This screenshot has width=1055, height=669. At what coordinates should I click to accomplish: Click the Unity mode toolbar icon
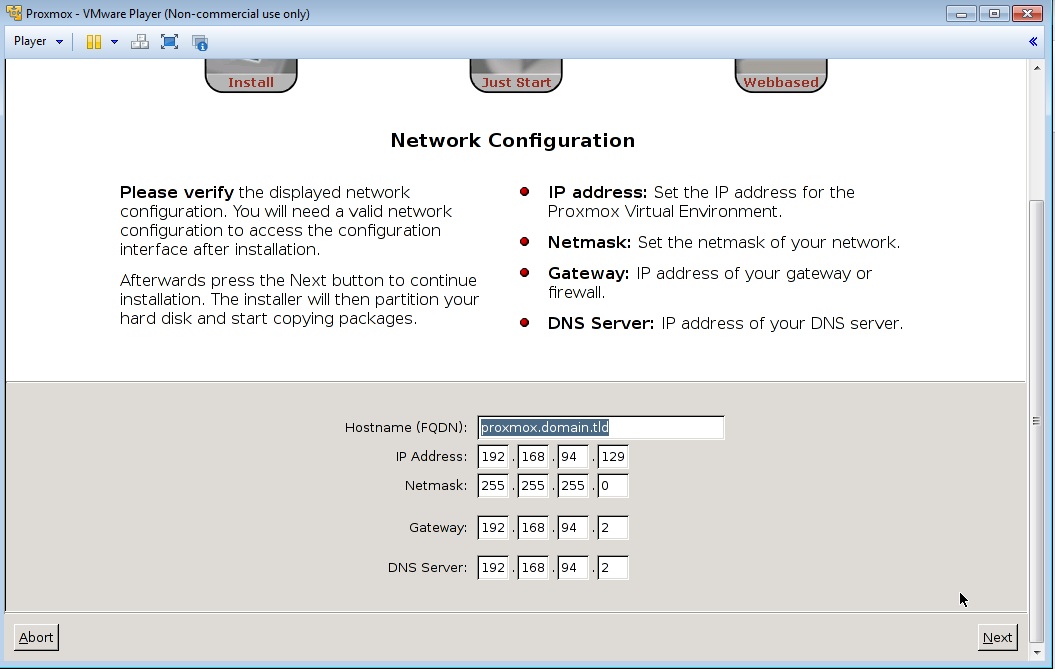click(x=200, y=42)
